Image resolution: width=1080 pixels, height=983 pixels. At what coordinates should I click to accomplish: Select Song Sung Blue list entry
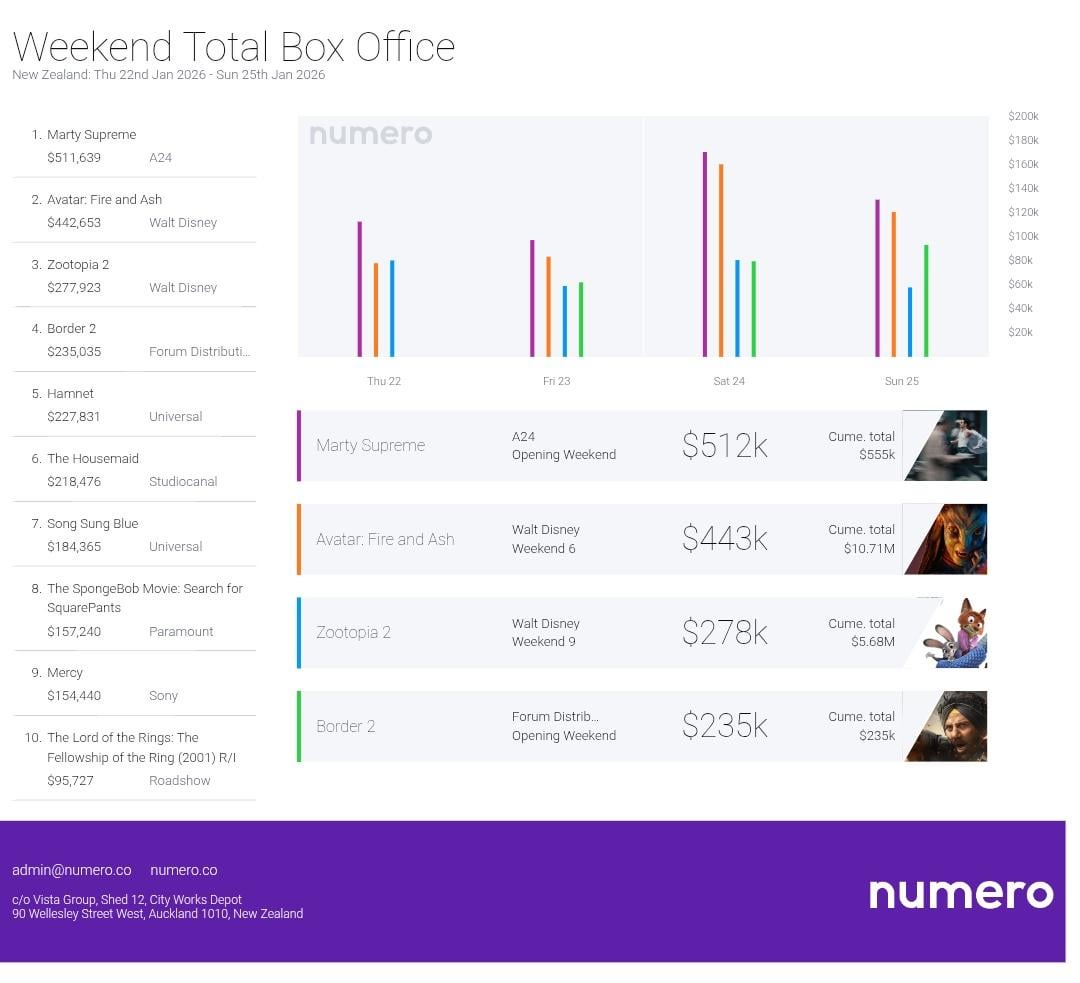pos(93,524)
